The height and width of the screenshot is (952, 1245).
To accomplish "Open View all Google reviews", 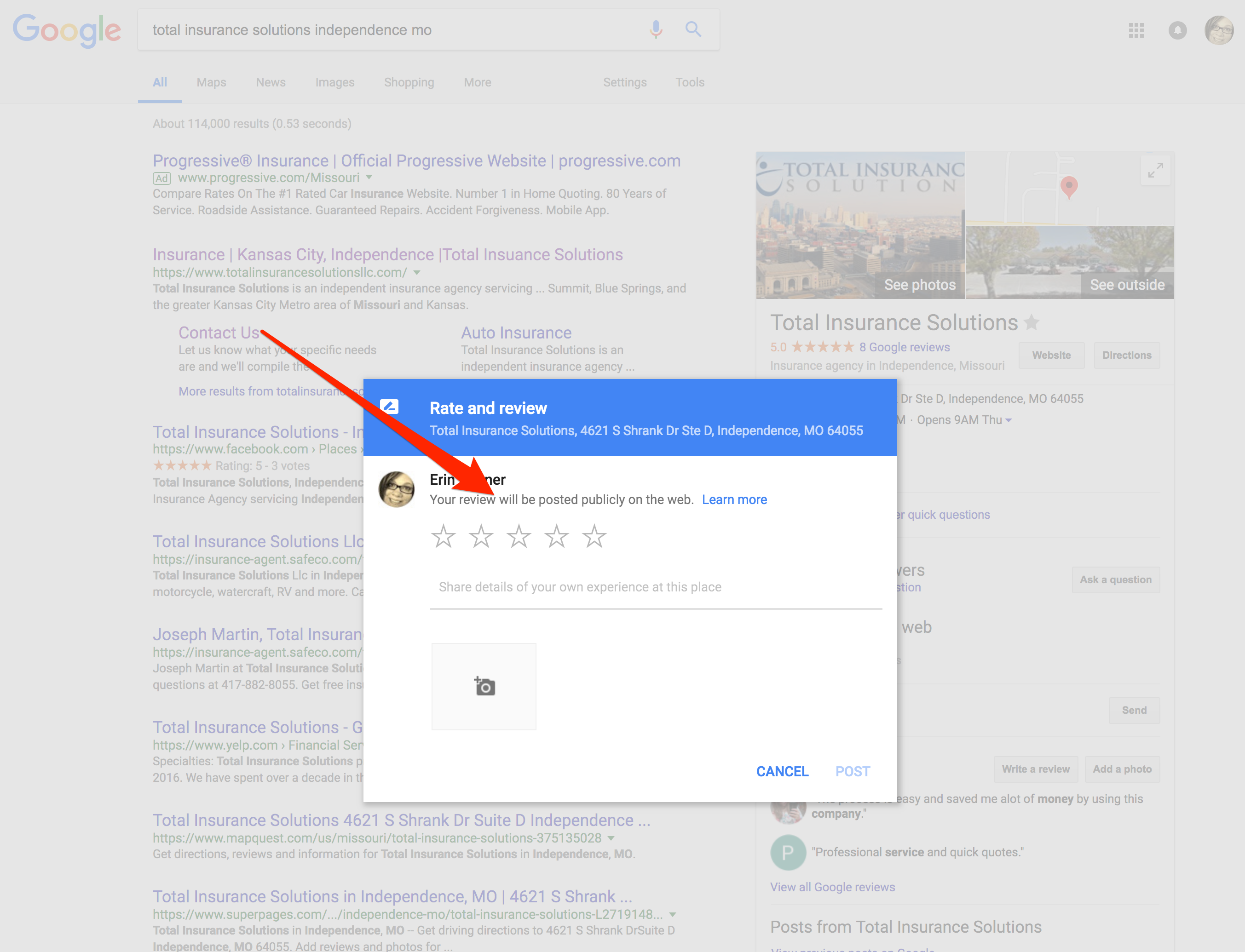I will click(x=832, y=887).
